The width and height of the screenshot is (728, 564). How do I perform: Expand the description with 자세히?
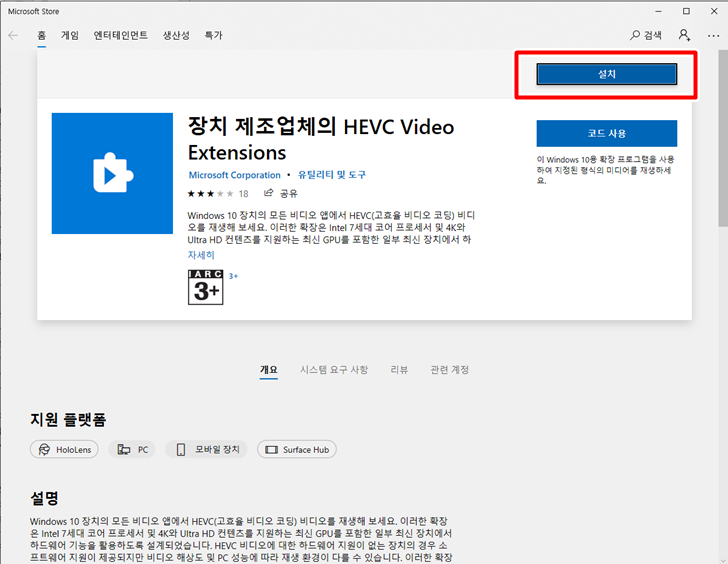point(201,255)
